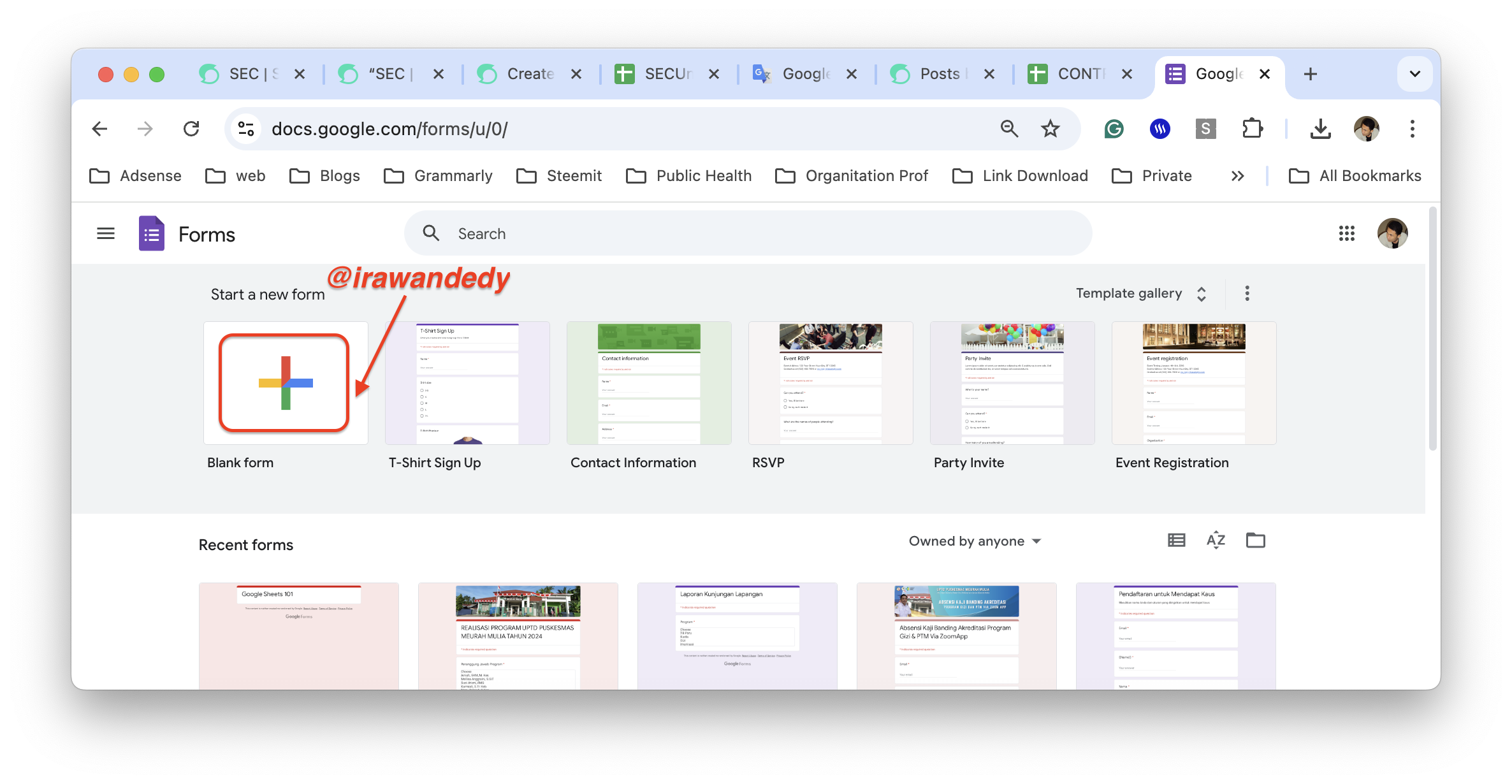Open the file picker folder icon
Viewport: 1512px width, 784px height.
pyautogui.click(x=1255, y=541)
